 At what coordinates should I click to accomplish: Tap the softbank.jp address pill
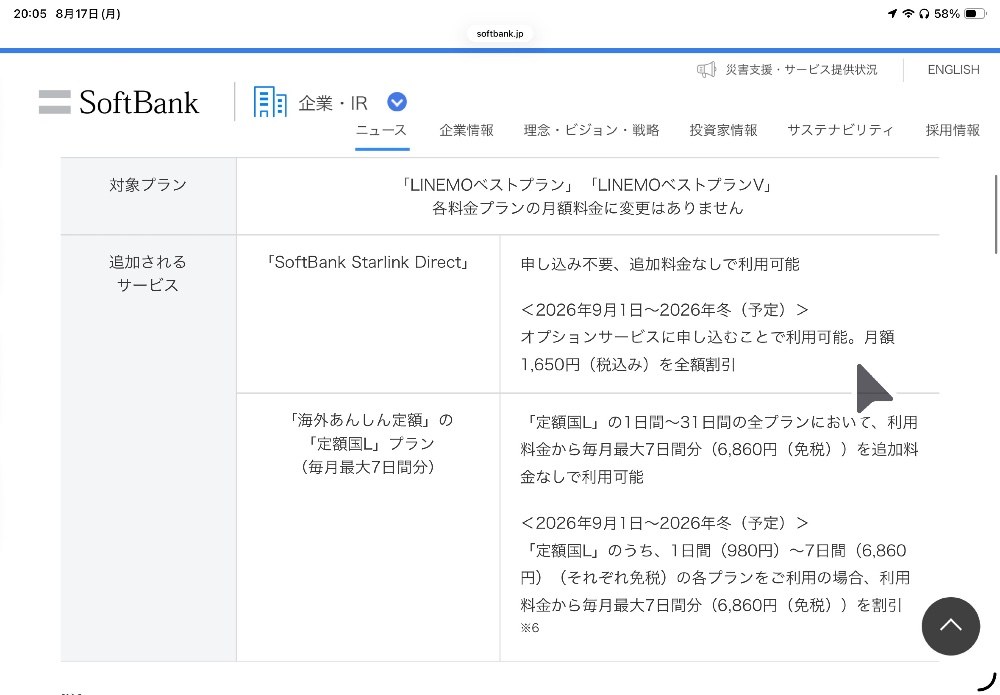pos(500,34)
